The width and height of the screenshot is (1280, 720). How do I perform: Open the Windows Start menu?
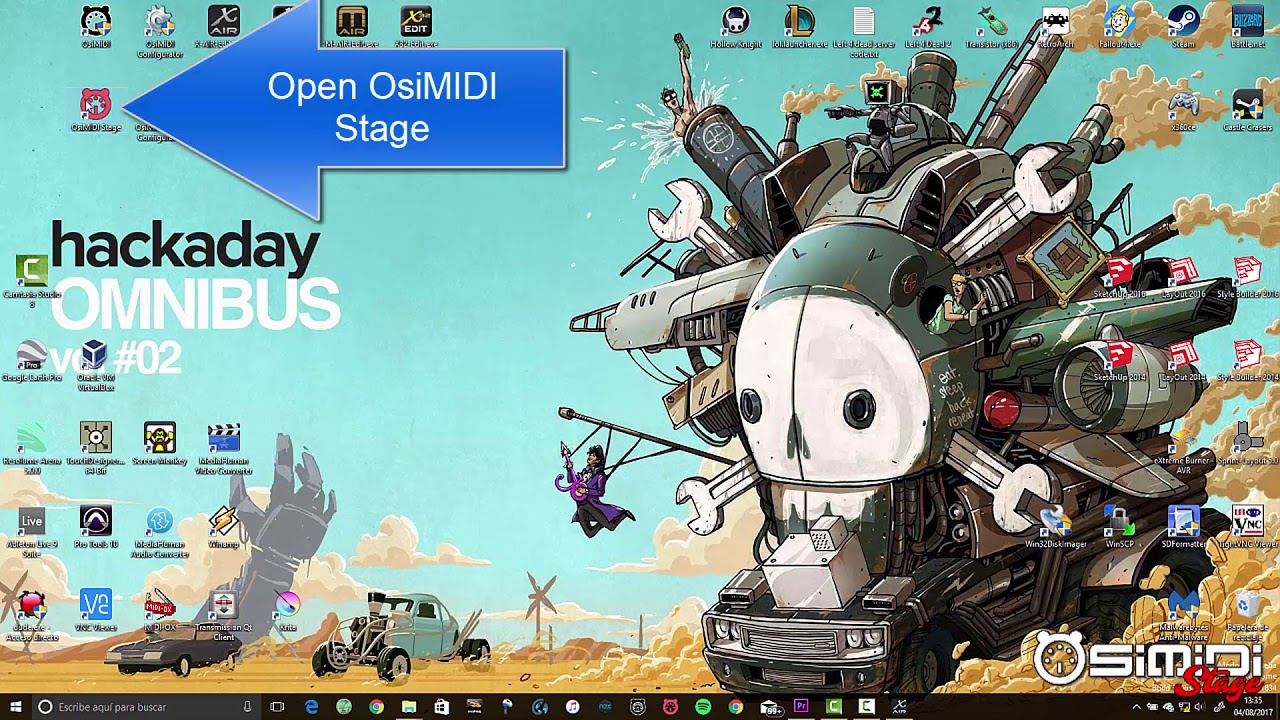point(14,707)
